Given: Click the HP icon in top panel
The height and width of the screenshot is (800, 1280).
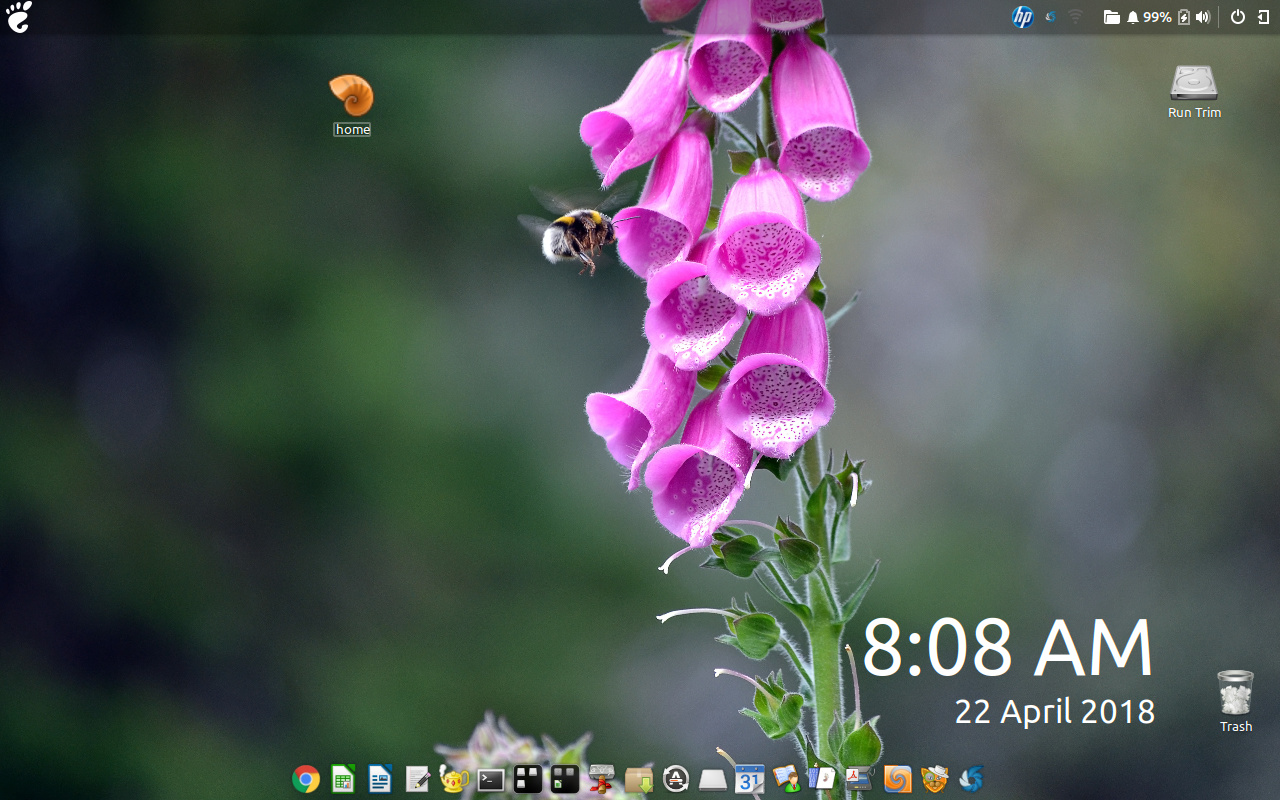Looking at the screenshot, I should (1022, 17).
